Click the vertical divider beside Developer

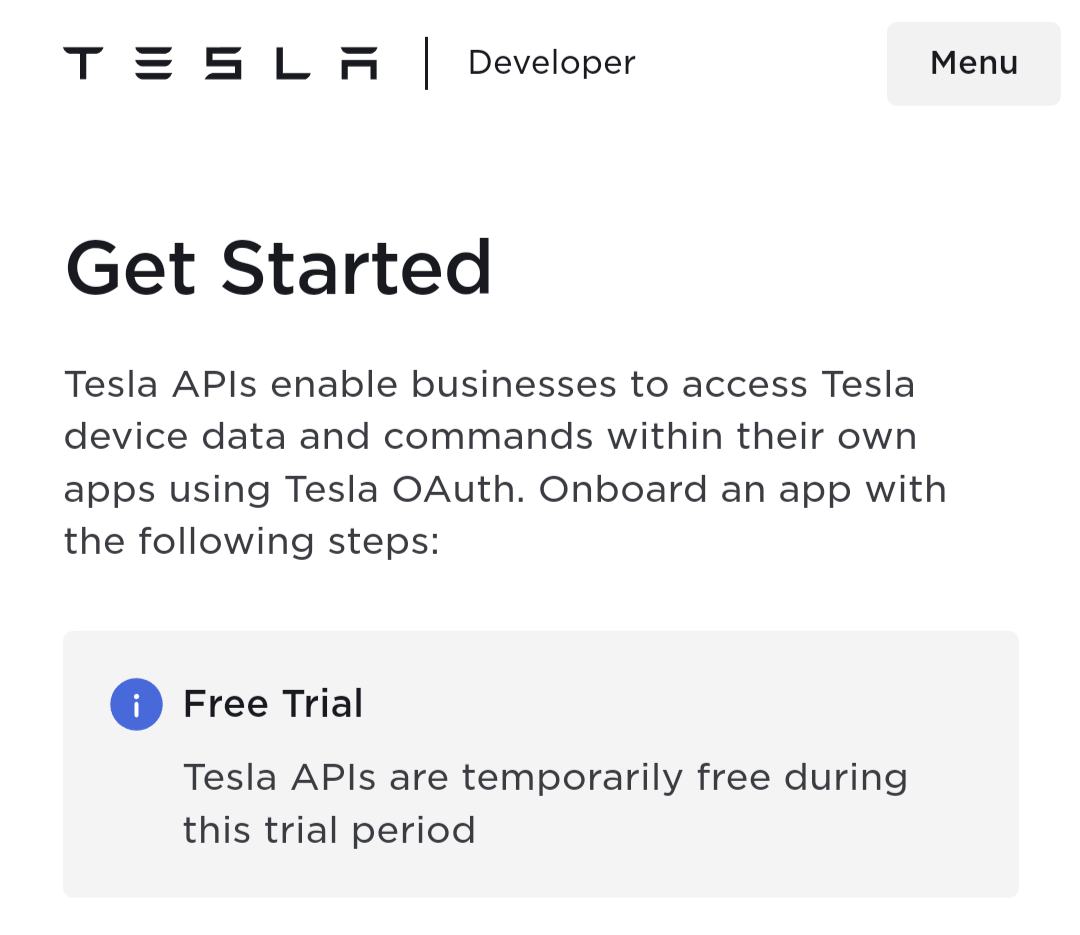pyautogui.click(x=427, y=63)
